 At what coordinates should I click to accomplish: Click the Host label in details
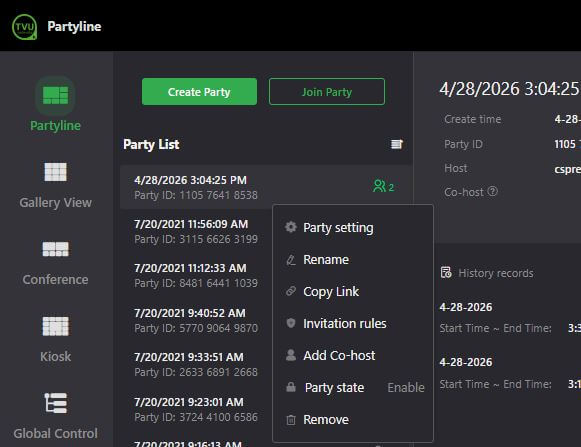point(456,168)
